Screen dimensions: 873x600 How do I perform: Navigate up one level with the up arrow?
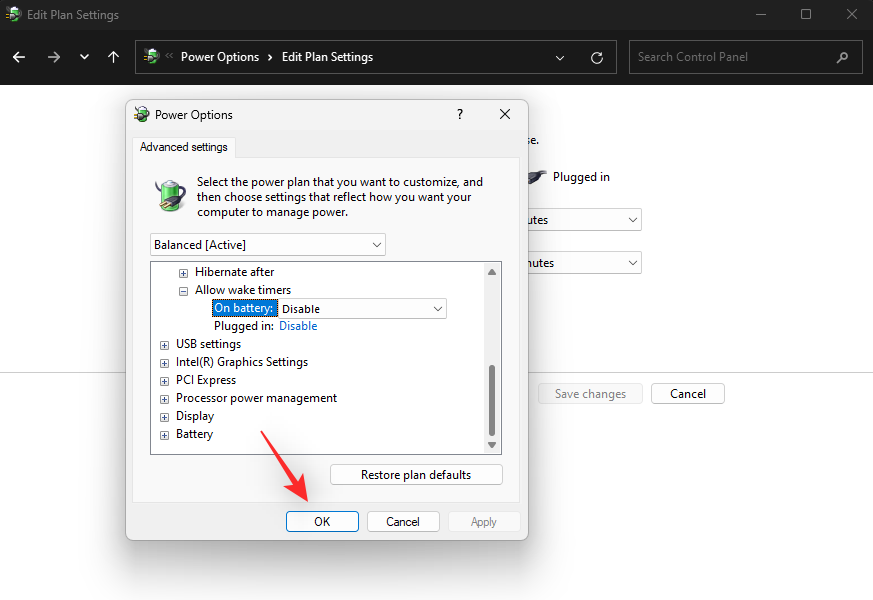click(113, 57)
